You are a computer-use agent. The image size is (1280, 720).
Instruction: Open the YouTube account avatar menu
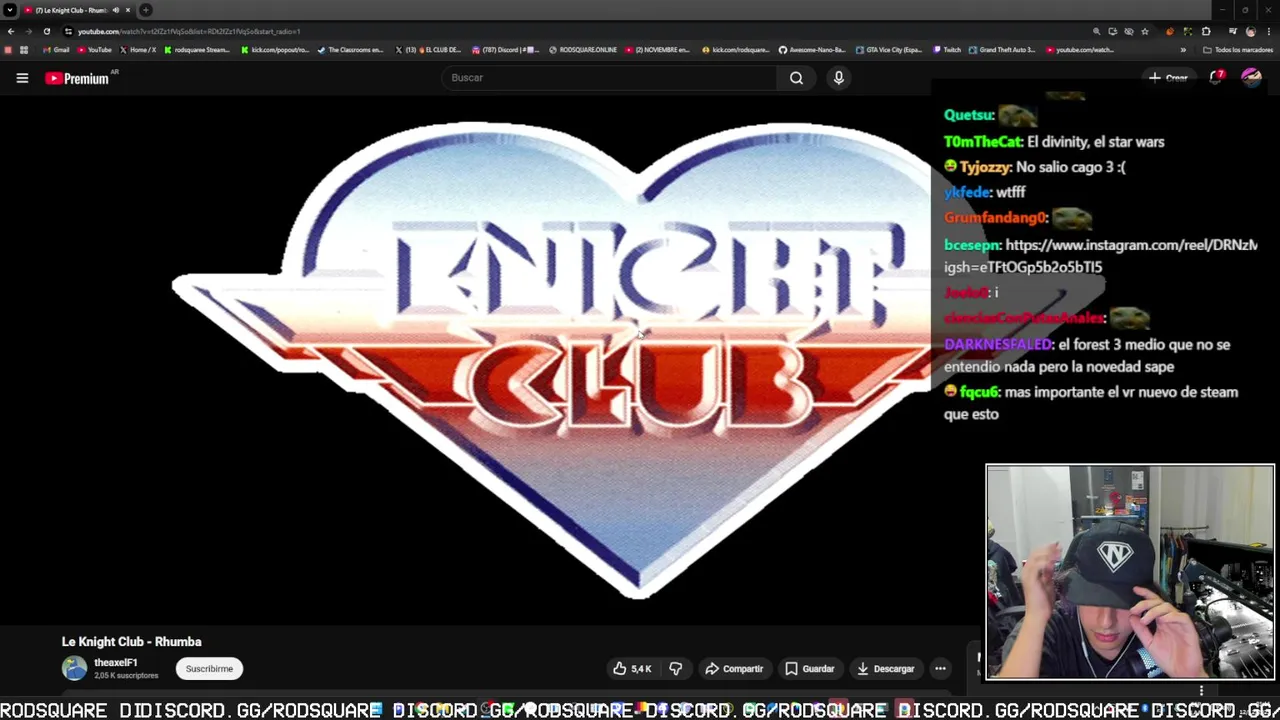(1251, 78)
